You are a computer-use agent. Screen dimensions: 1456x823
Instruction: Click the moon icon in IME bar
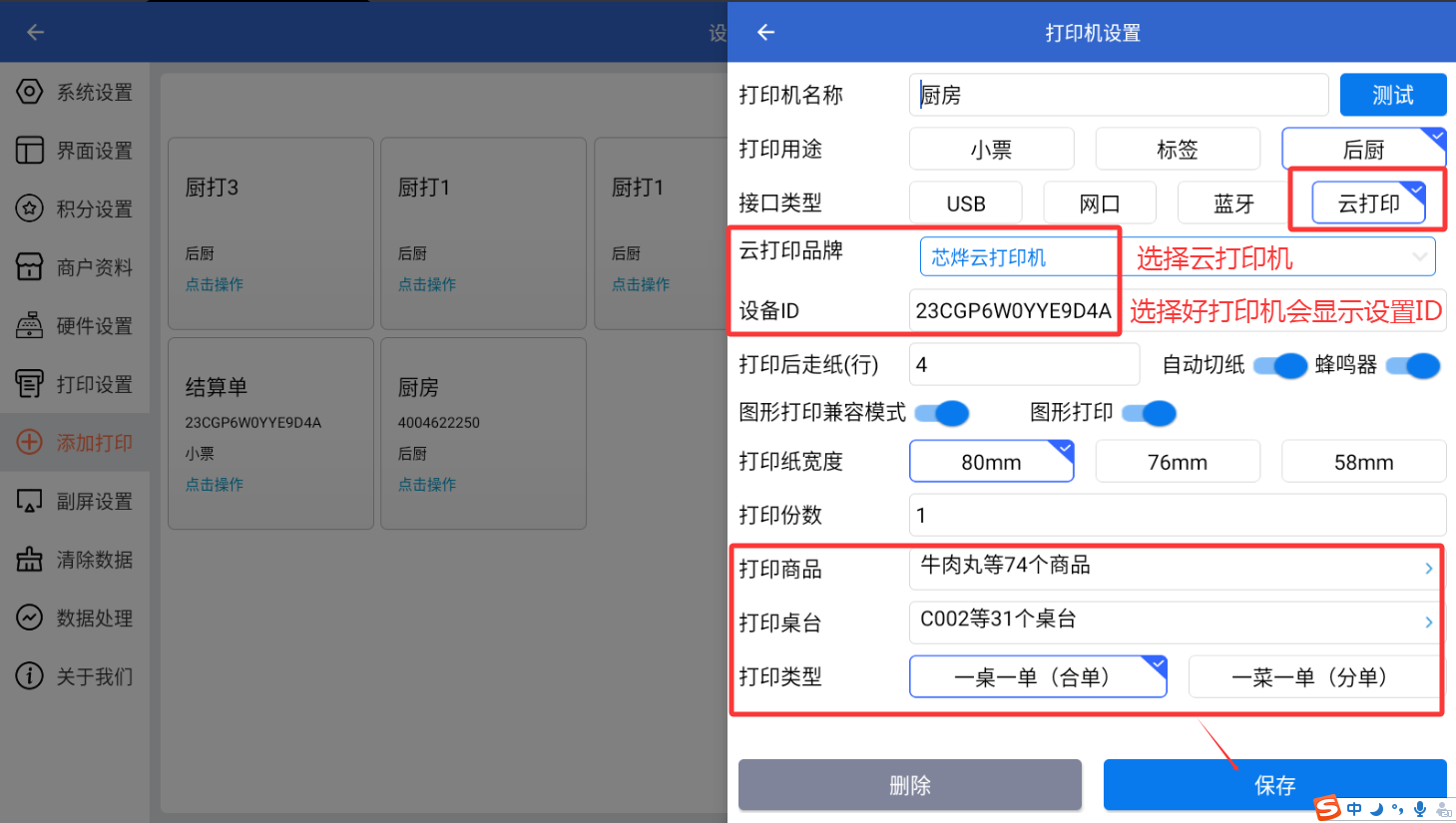pos(1377,809)
